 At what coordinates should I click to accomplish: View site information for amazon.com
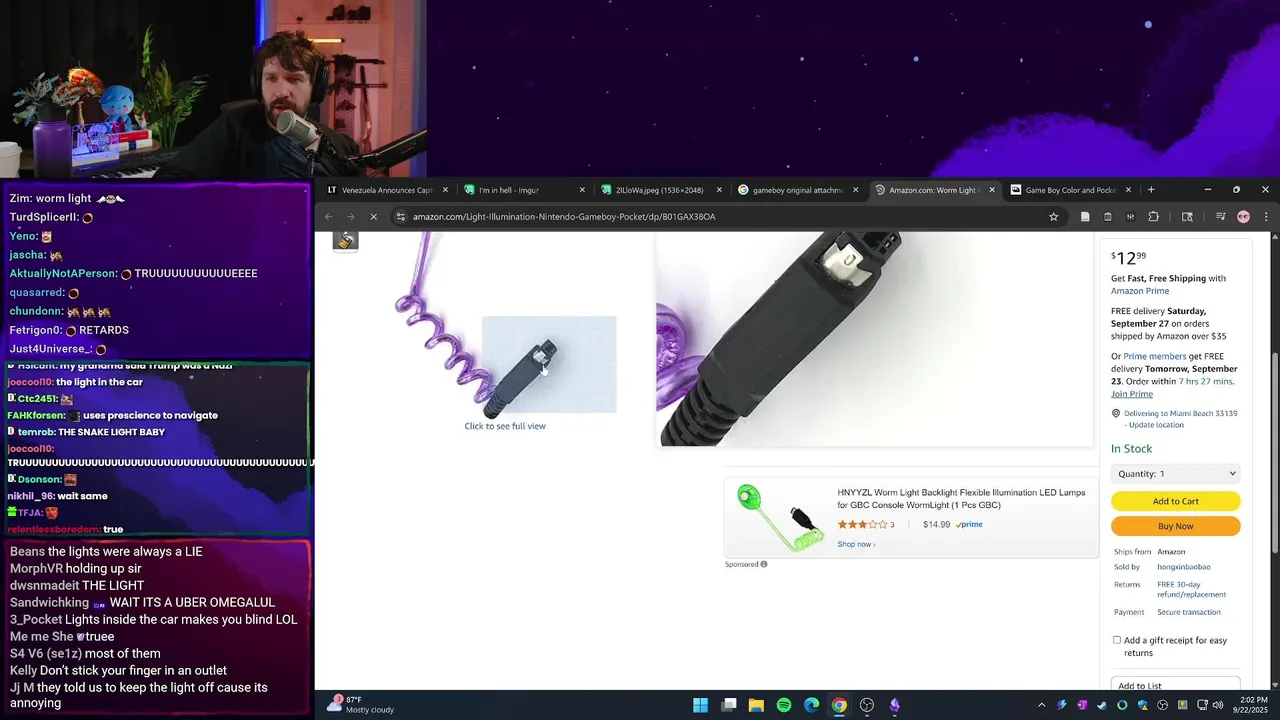coord(400,216)
